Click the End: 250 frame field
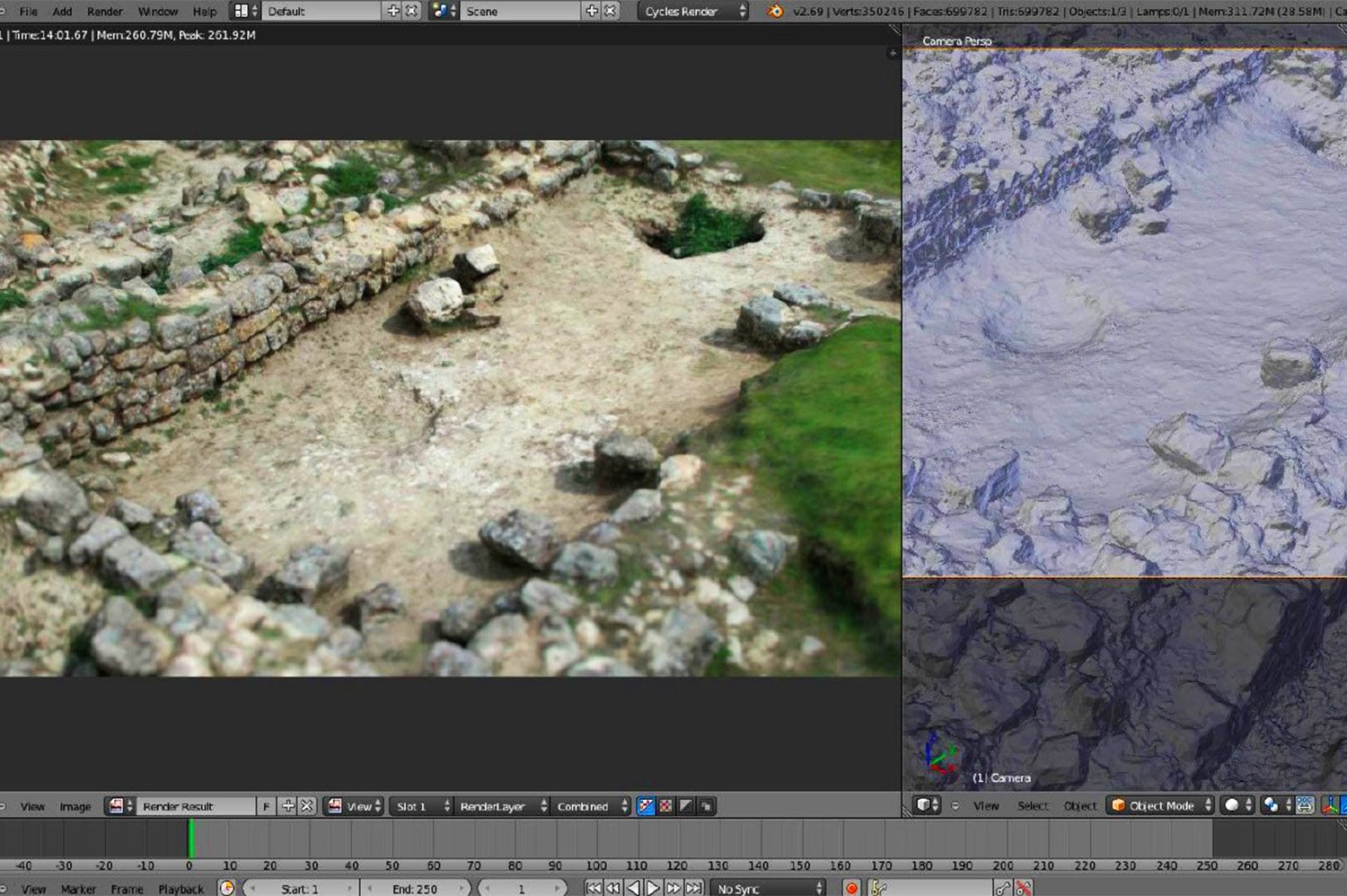1347x896 pixels. pos(414,888)
